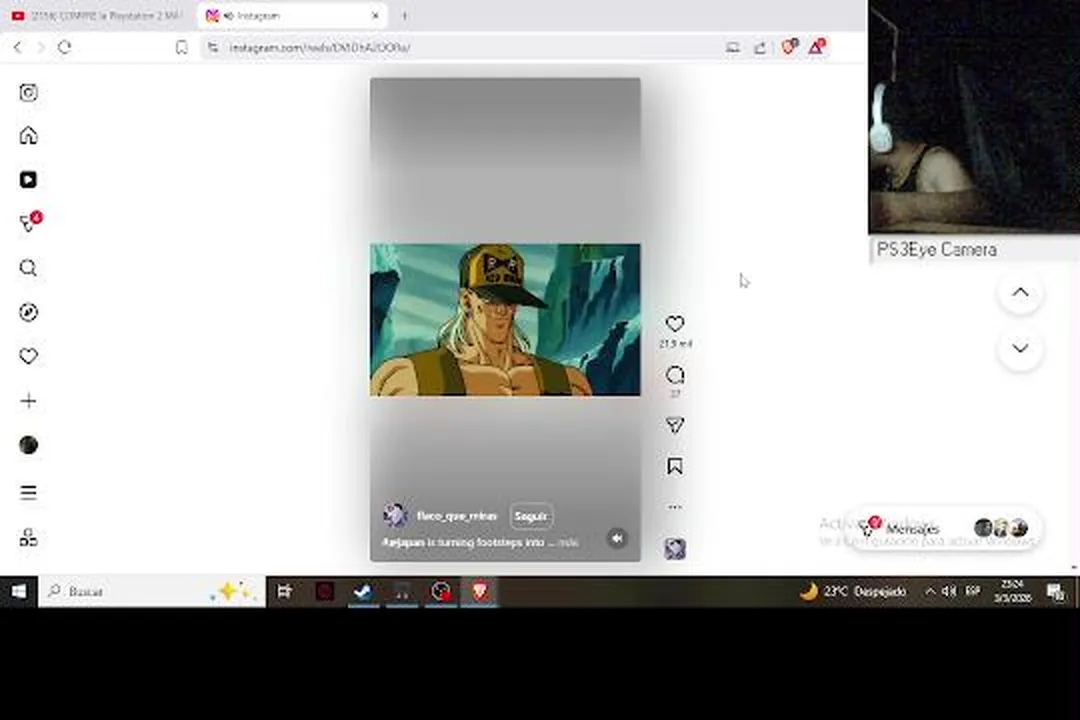Go to the previous reel with up arrow

(1020, 293)
